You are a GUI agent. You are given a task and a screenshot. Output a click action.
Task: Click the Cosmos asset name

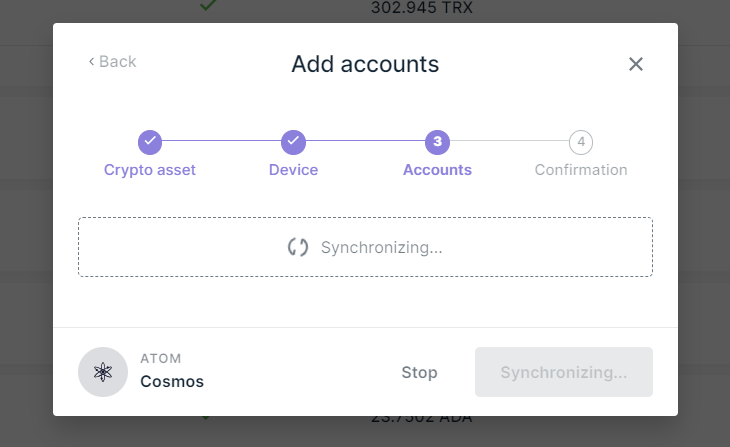click(x=172, y=382)
